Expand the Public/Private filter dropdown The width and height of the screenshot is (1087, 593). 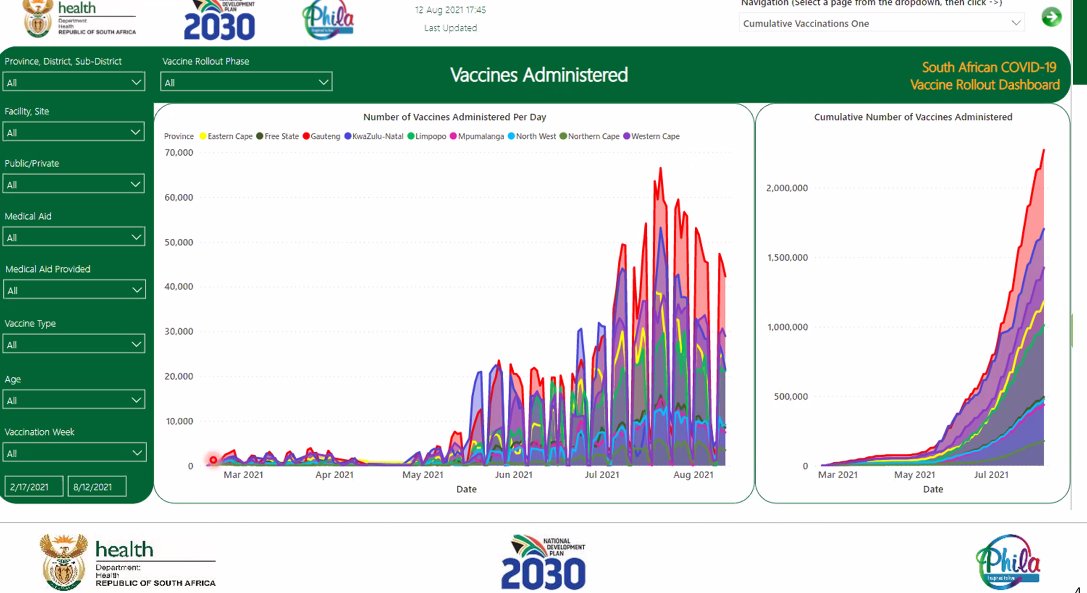pos(73,184)
